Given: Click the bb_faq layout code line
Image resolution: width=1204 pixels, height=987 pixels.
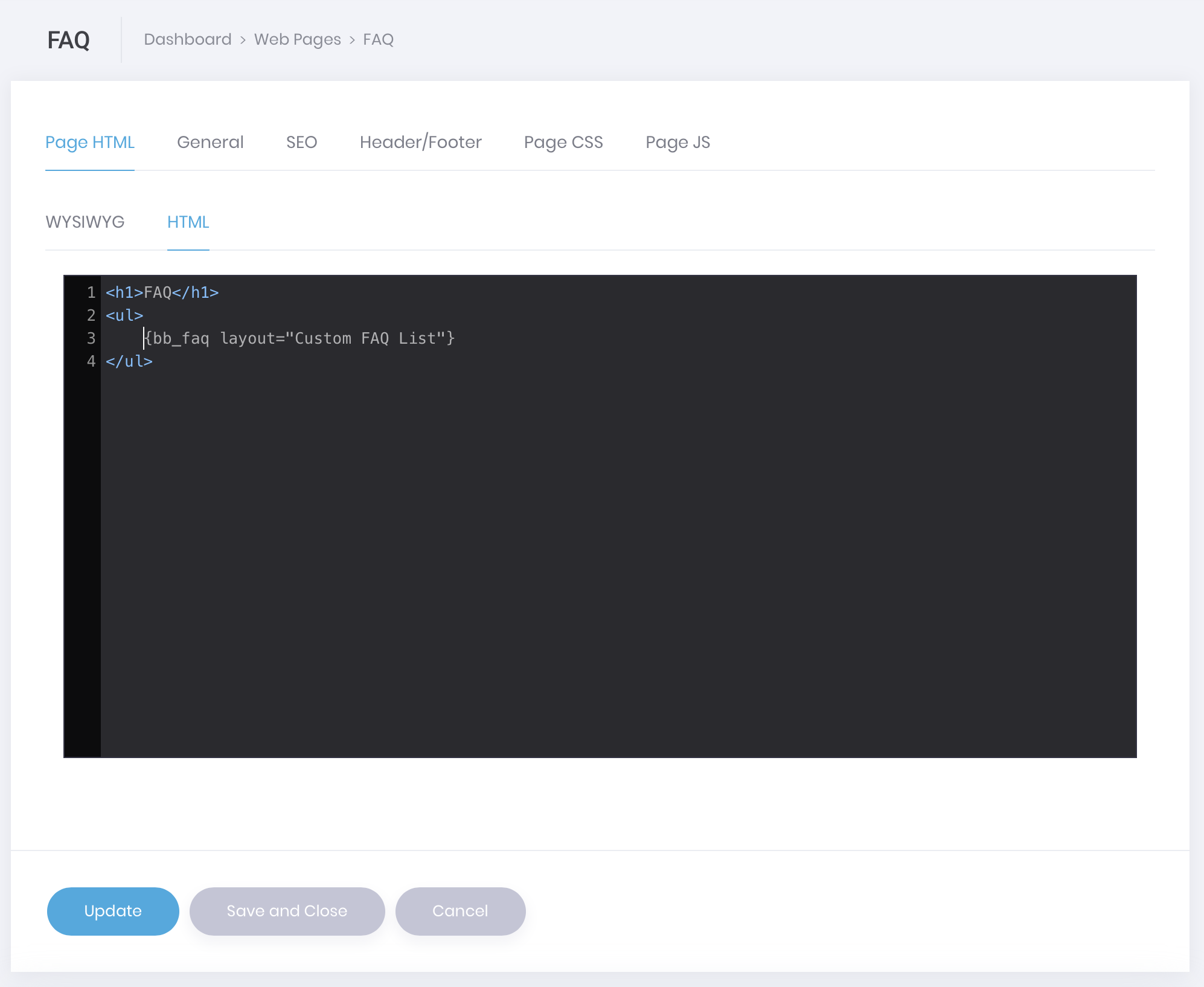Looking at the screenshot, I should click(x=299, y=338).
